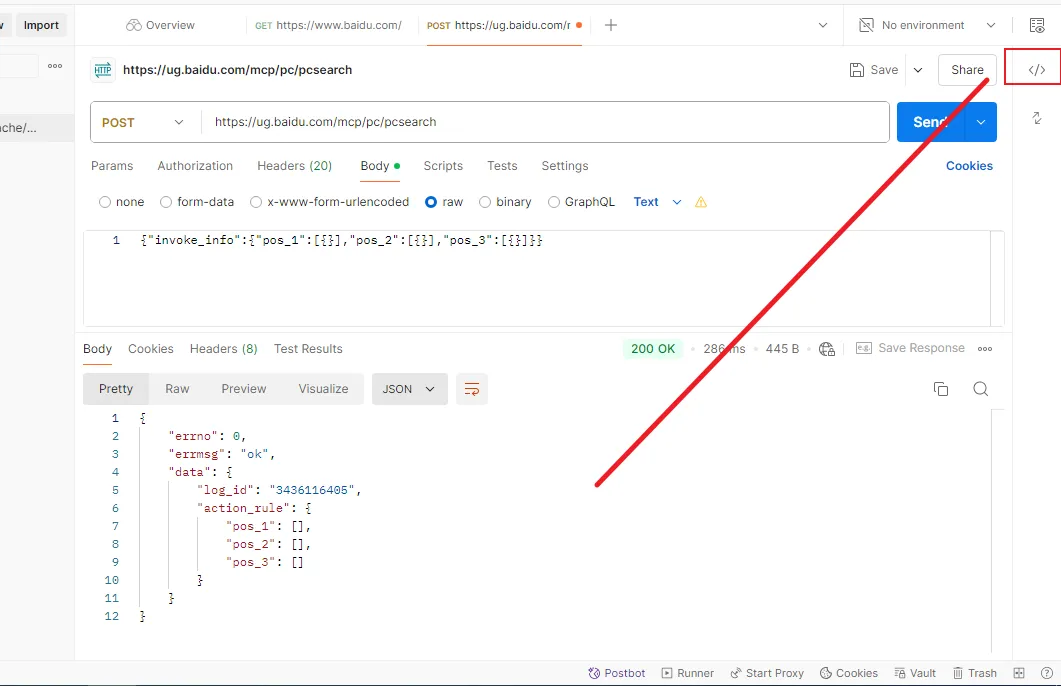Click the HTTP request type icon
1061x686 pixels.
(103, 70)
